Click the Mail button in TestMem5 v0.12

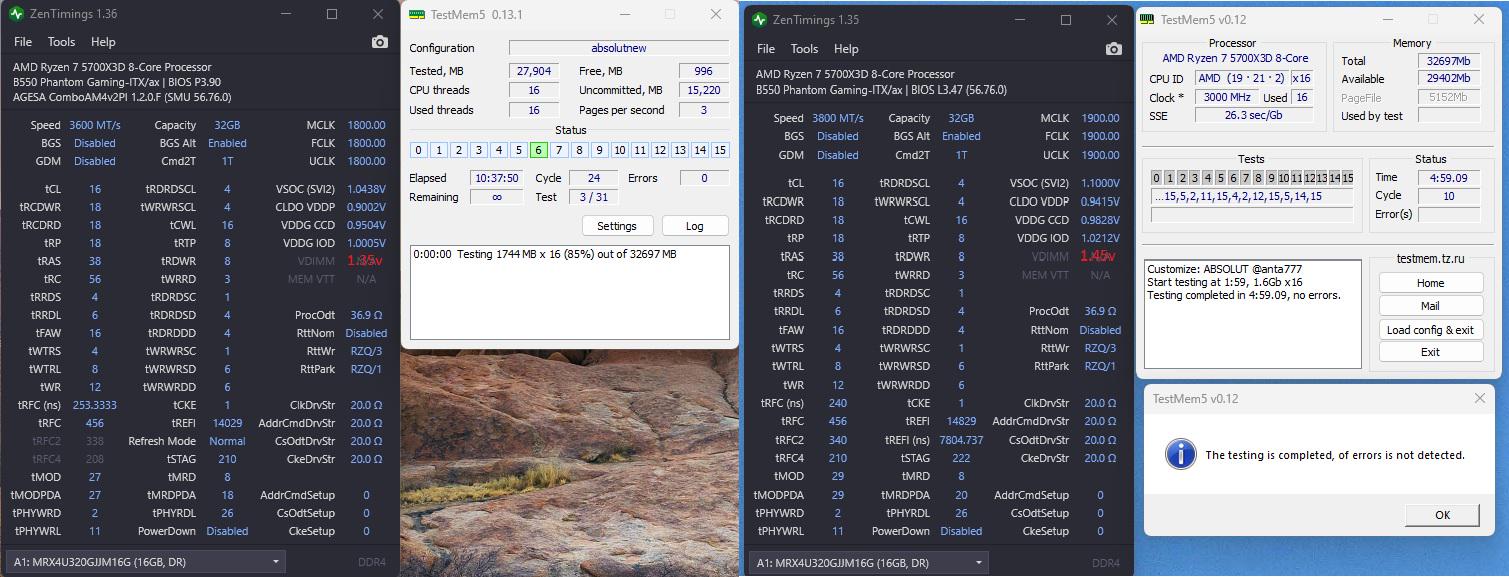[1430, 306]
